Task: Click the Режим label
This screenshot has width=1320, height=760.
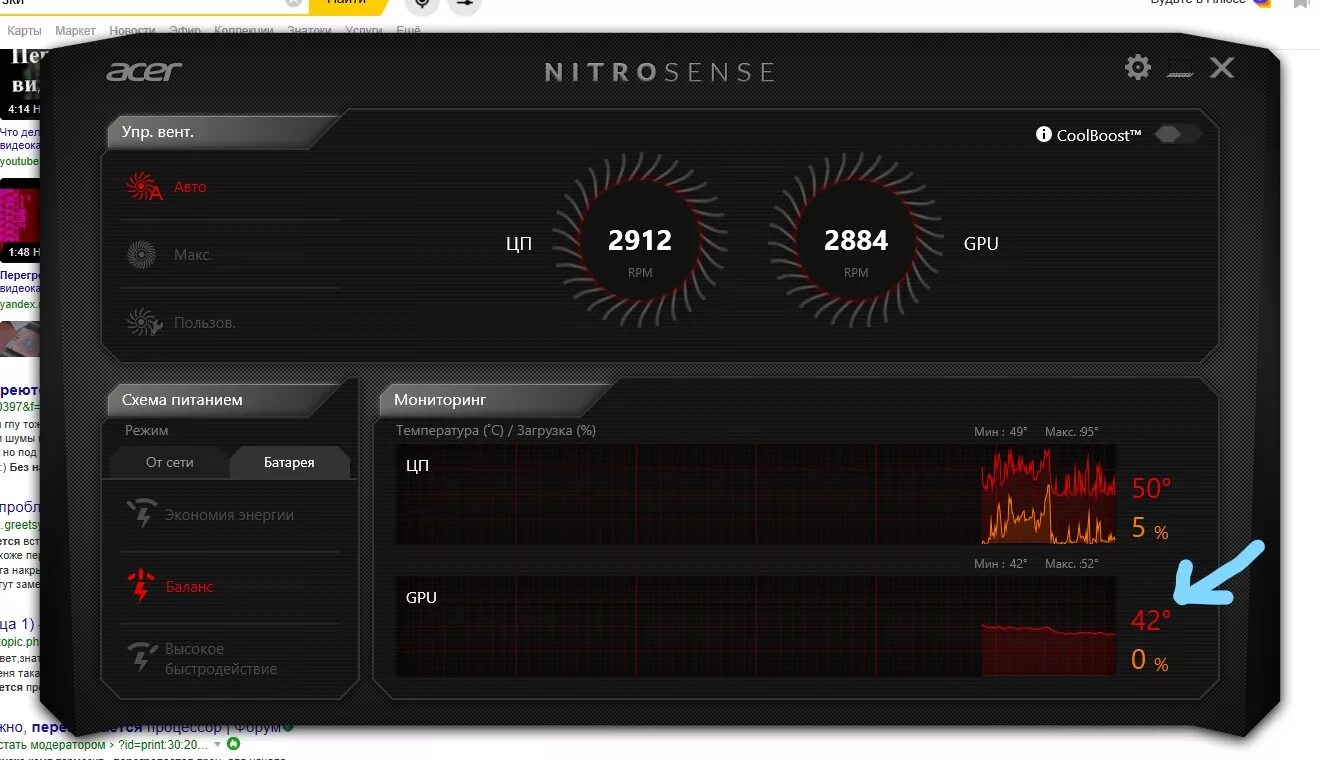Action: click(147, 430)
